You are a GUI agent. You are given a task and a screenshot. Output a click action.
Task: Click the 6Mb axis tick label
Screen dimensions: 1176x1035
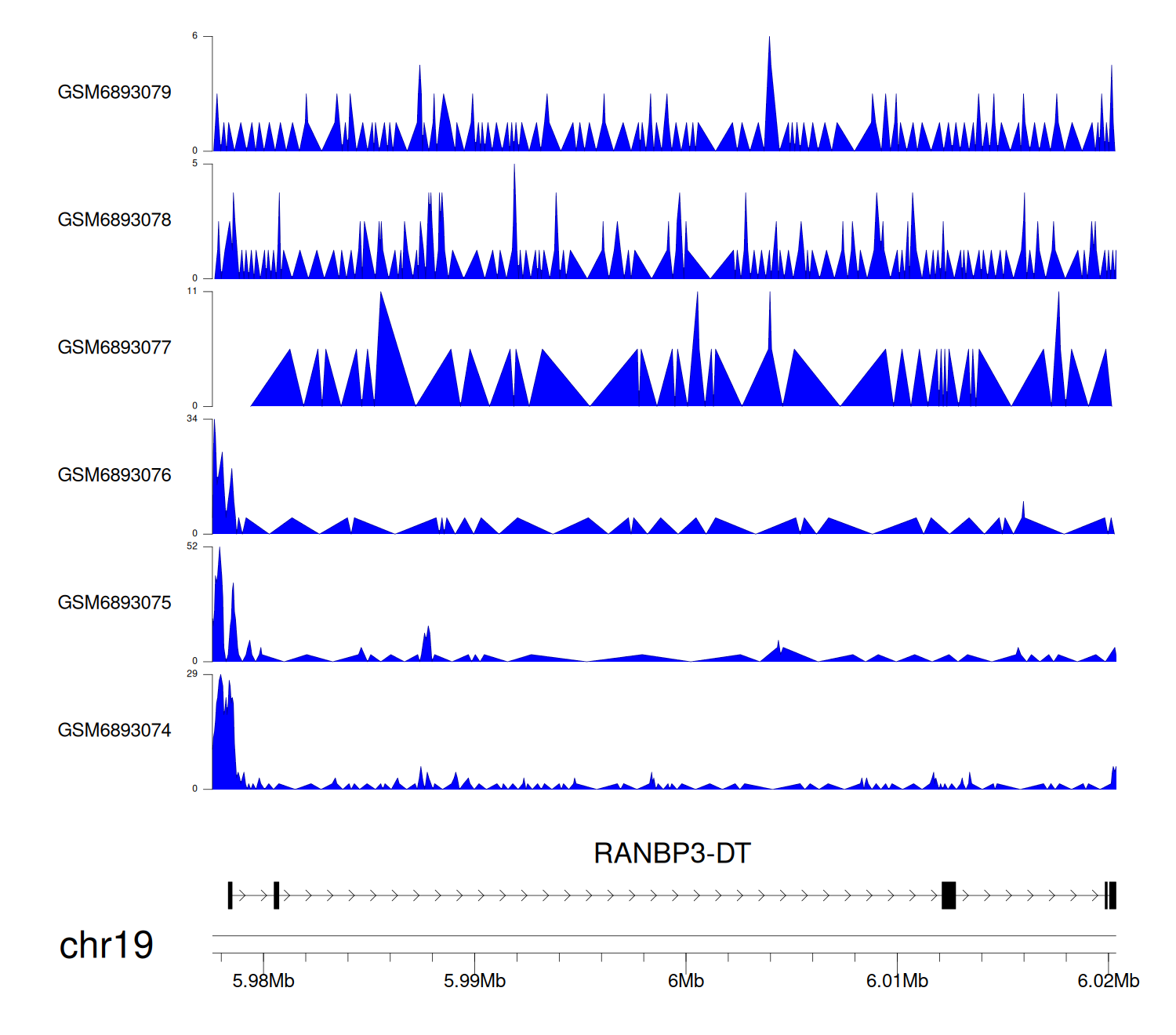pyautogui.click(x=686, y=981)
